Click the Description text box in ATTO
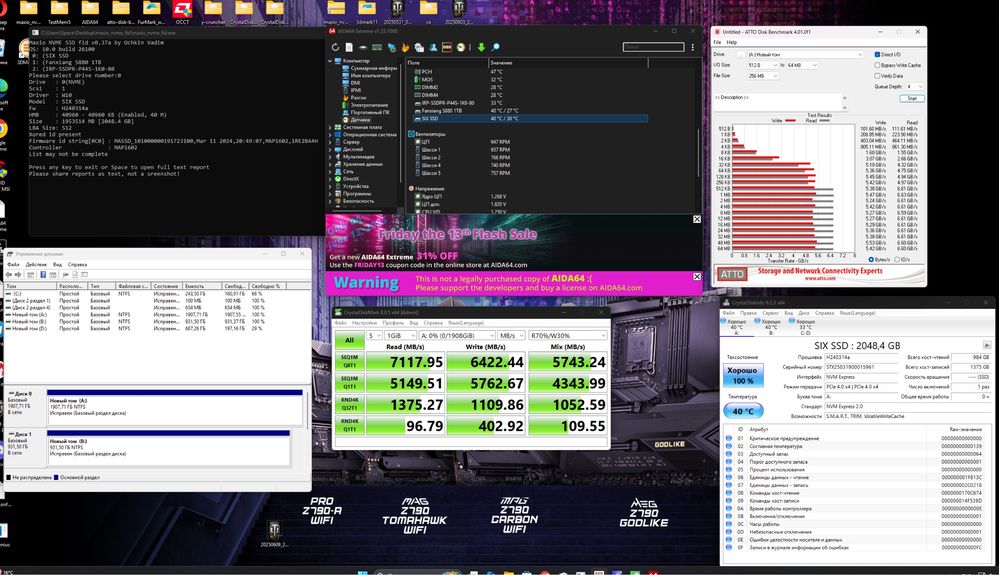999x575 pixels. pyautogui.click(x=778, y=103)
